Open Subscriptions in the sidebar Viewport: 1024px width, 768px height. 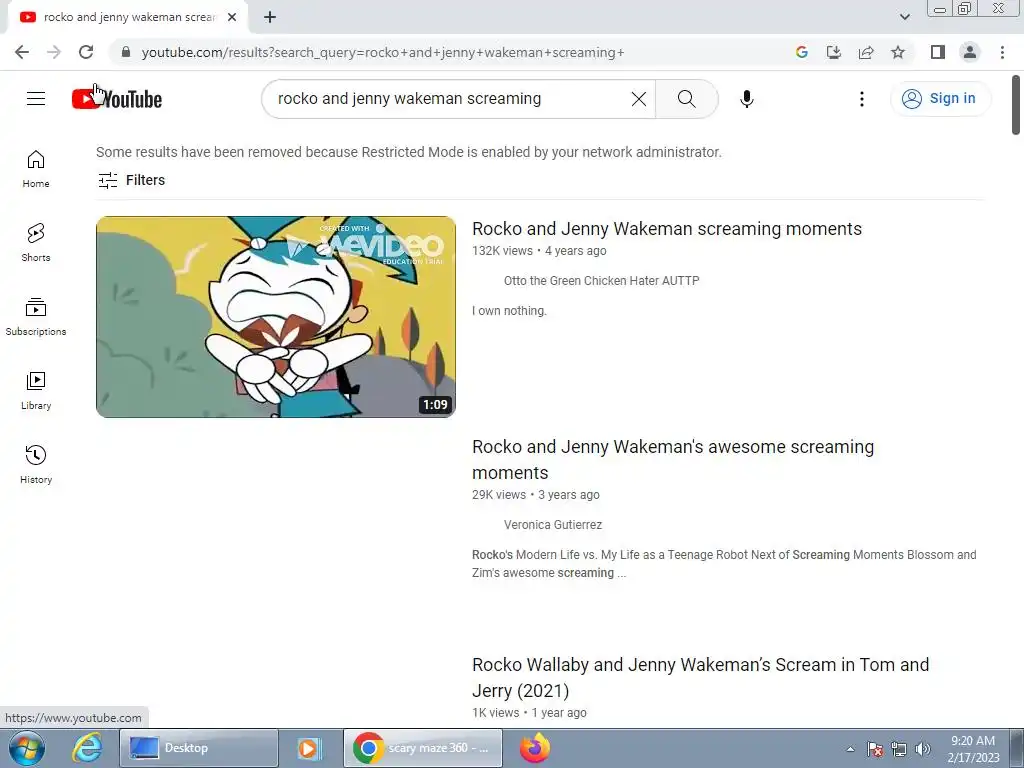(x=36, y=317)
